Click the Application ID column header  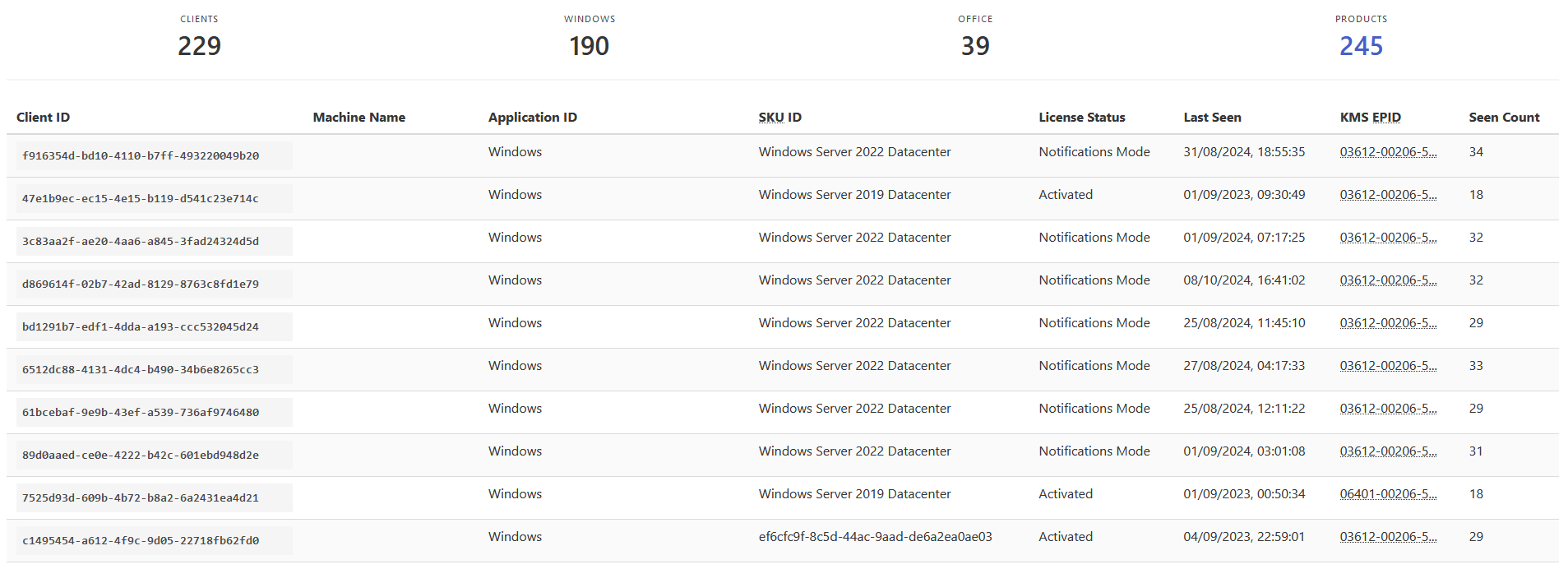(x=532, y=118)
